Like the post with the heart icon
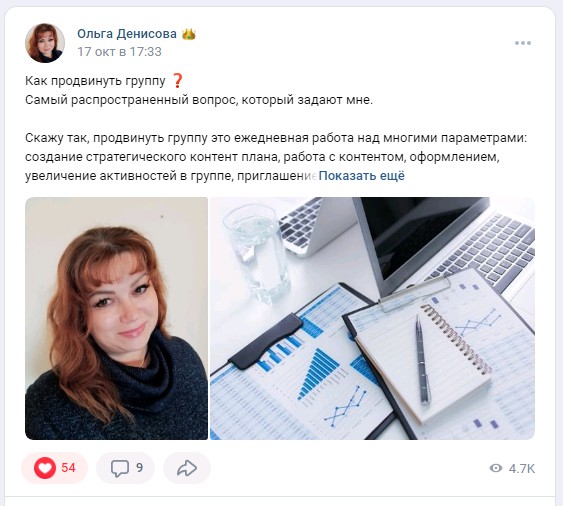Image resolution: width=563 pixels, height=506 pixels. point(45,468)
